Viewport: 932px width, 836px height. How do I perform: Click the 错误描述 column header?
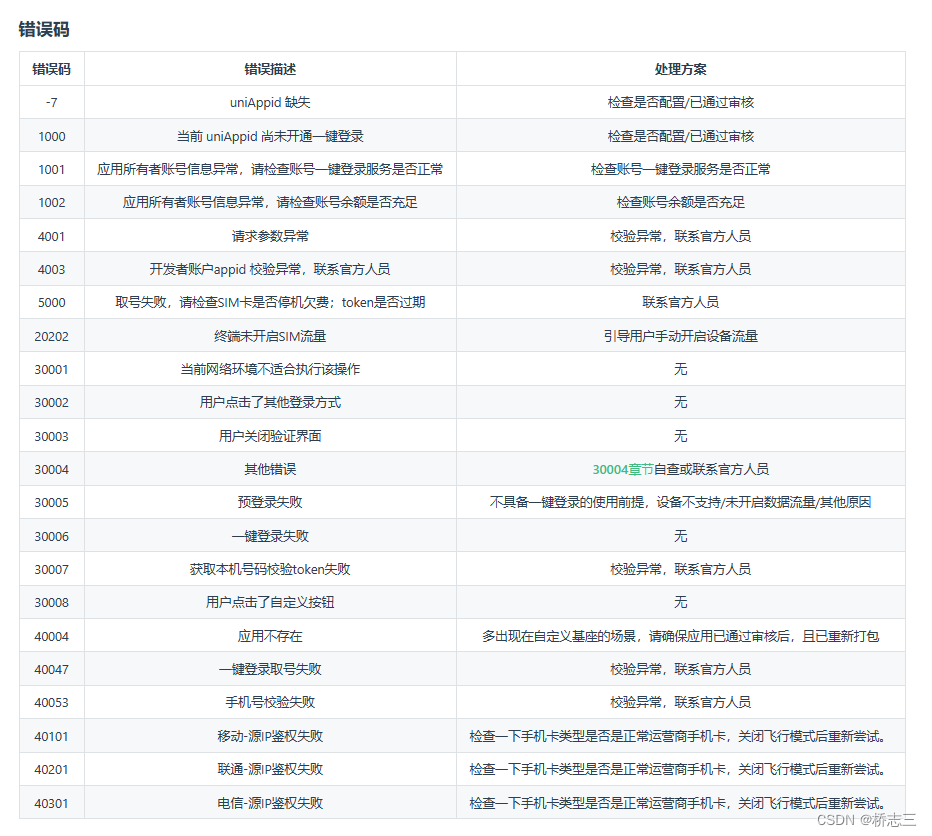(x=271, y=68)
